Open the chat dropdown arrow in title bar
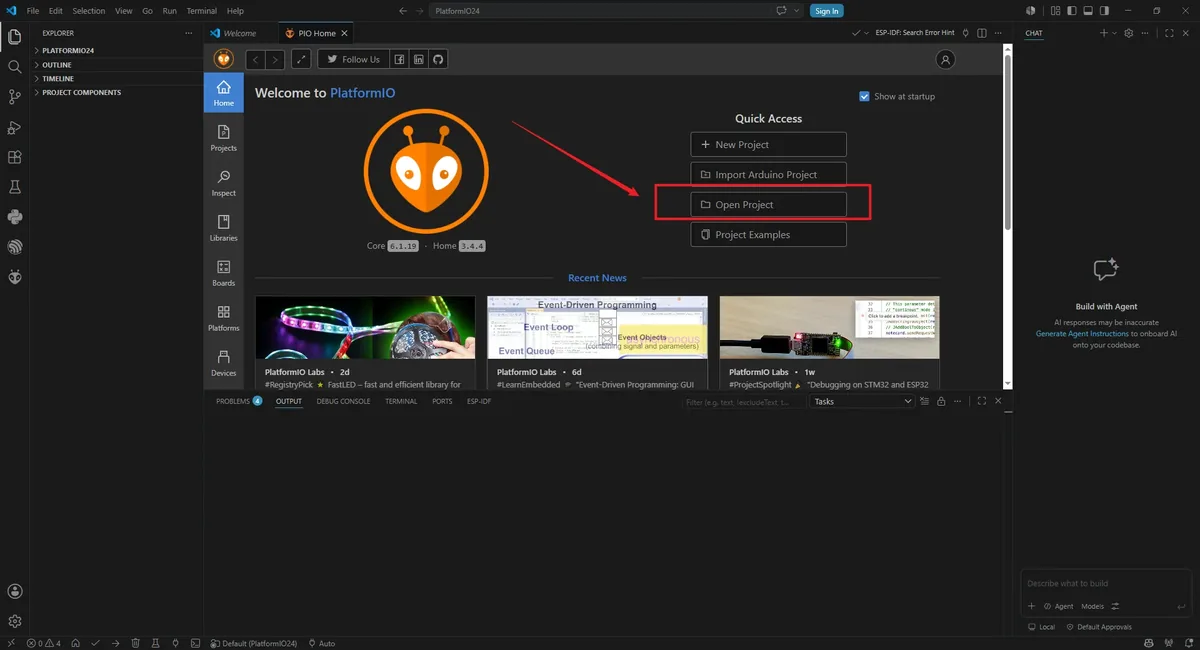Viewport: 1200px width, 650px height. 797,10
